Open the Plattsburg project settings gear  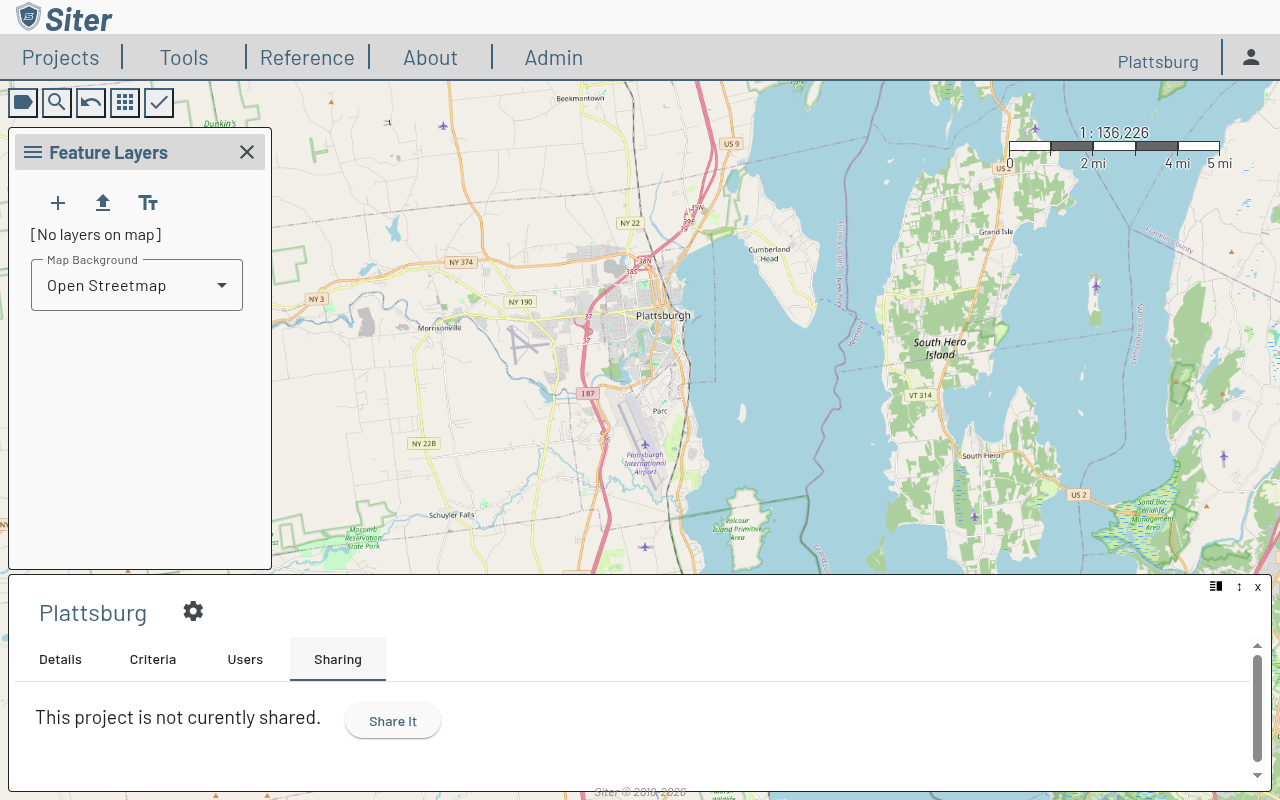193,611
